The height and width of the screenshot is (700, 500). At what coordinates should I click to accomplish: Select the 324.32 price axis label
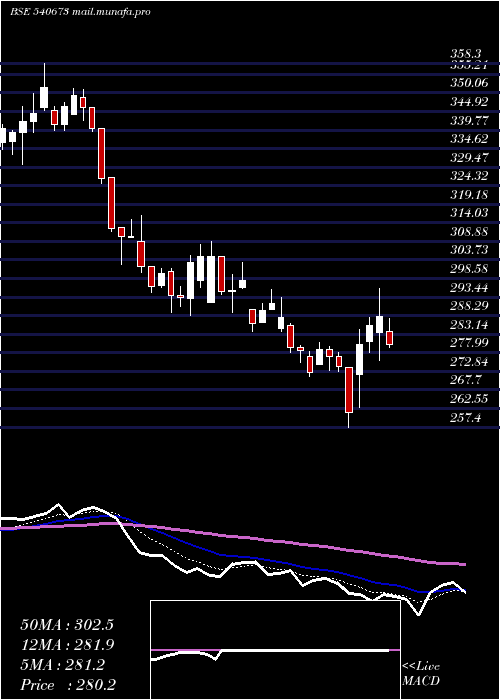click(468, 176)
